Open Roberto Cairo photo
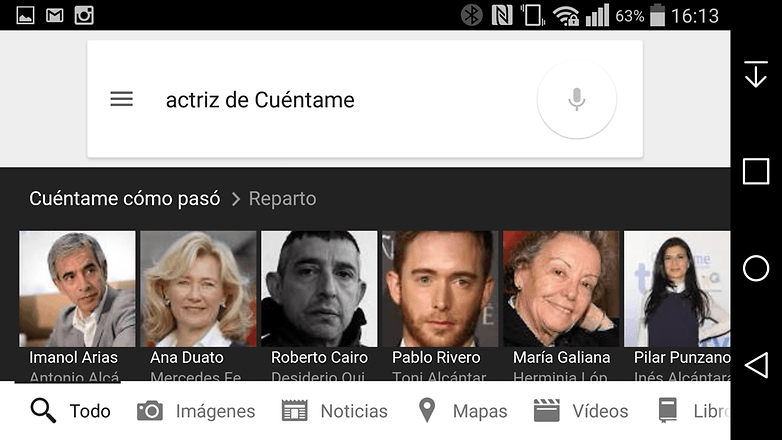The image size is (782, 440). tap(319, 289)
